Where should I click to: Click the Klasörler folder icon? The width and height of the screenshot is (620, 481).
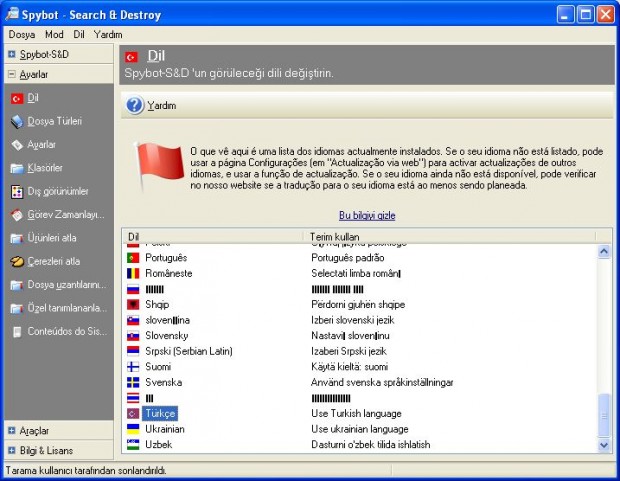tap(17, 169)
